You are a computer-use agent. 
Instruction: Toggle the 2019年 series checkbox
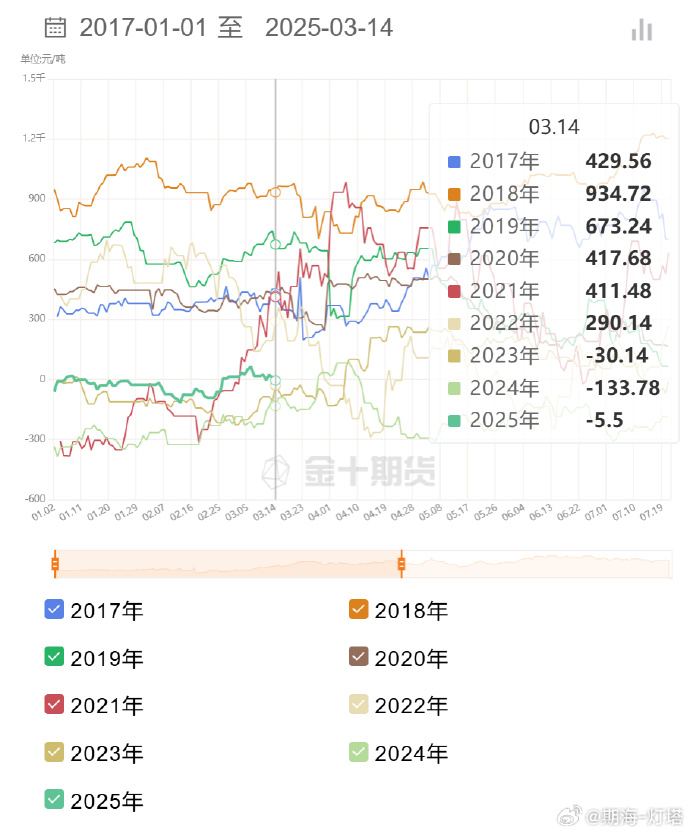tap(54, 657)
